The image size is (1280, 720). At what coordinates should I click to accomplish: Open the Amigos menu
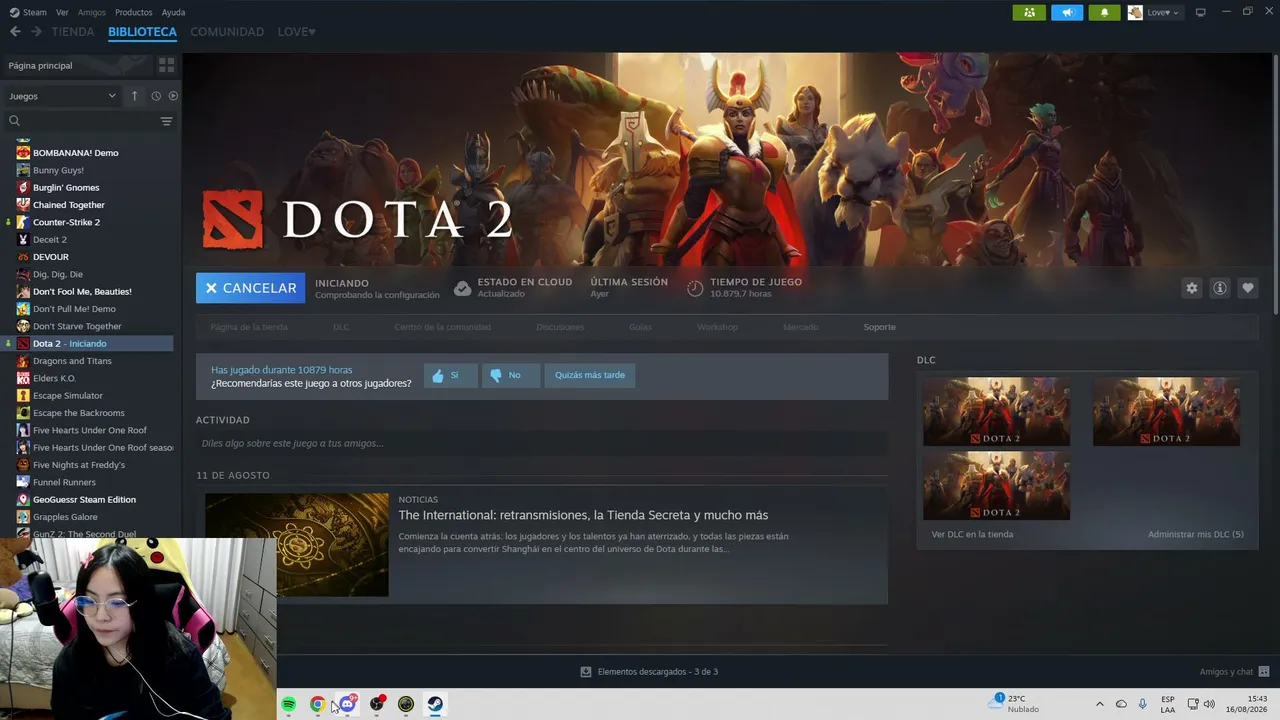(x=92, y=12)
